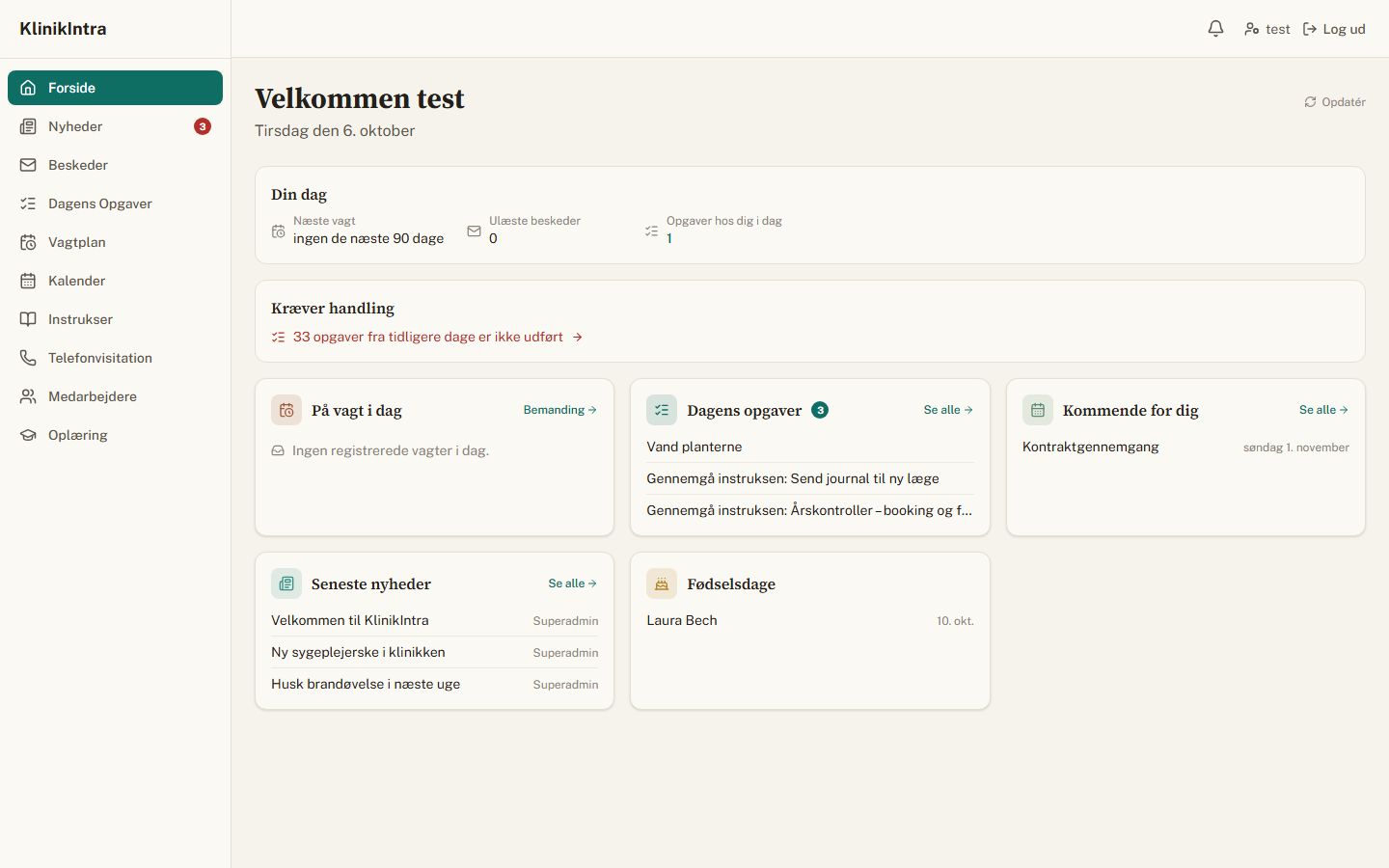
Task: Click Opgaver hos dig i dag value 1
Action: tap(669, 238)
